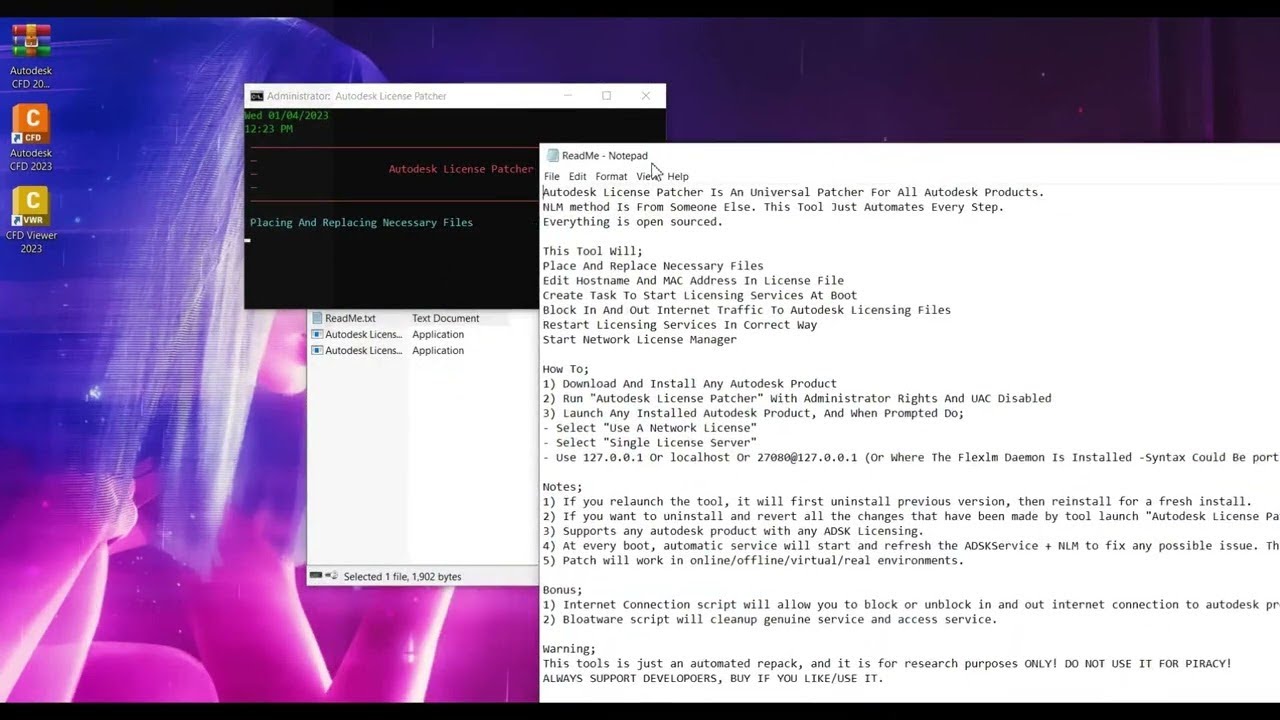Viewport: 1280px width, 720px height.
Task: Click the command prompt icon in Patcher title bar
Action: (257, 96)
